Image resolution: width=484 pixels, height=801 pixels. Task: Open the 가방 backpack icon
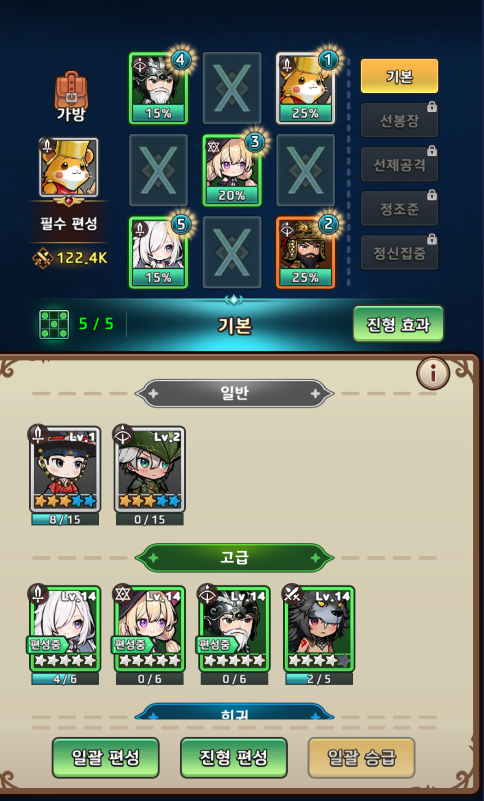pos(71,96)
